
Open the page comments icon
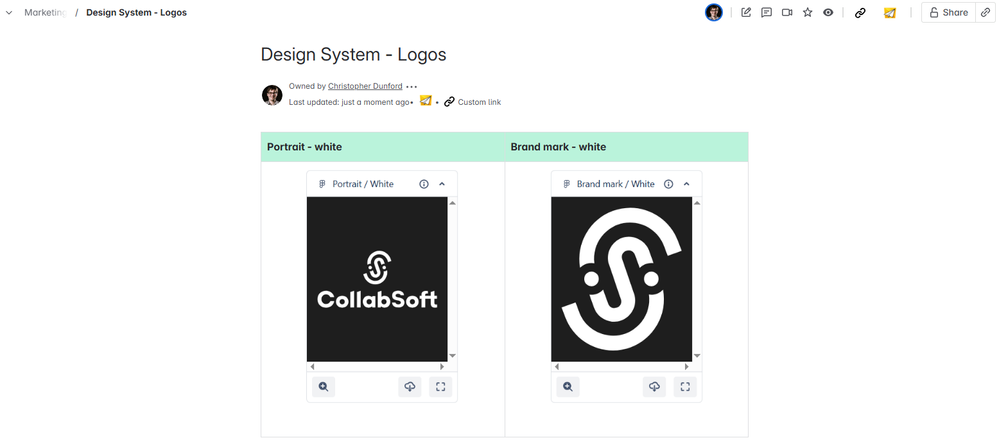click(x=766, y=13)
